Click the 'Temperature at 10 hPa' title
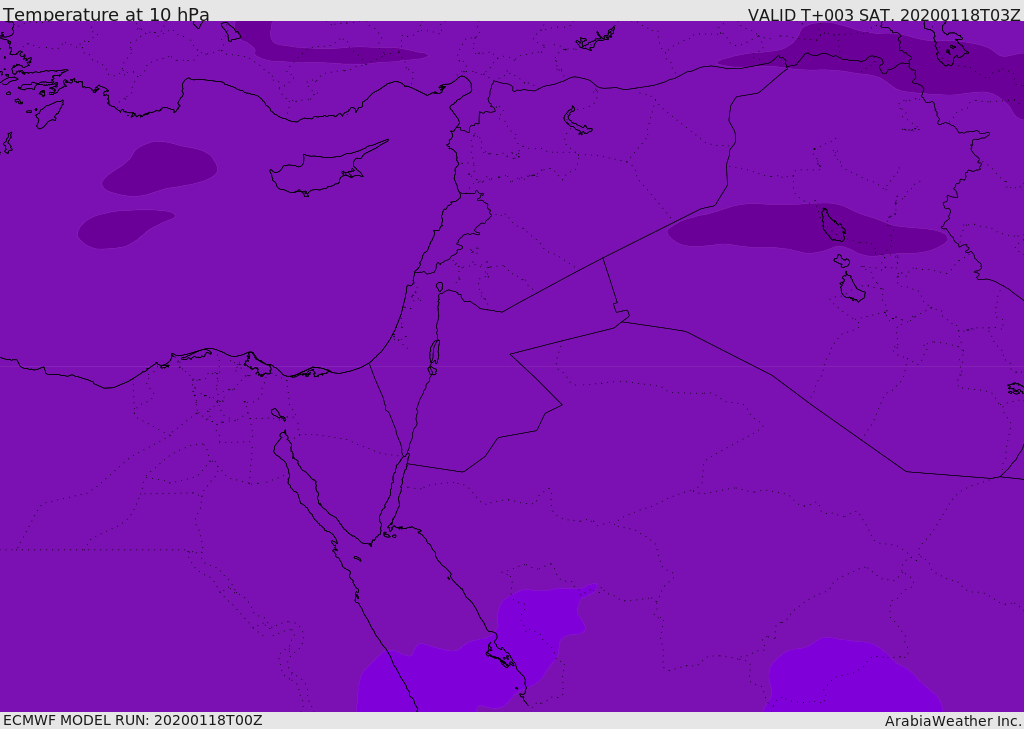The height and width of the screenshot is (729, 1024). [x=106, y=14]
